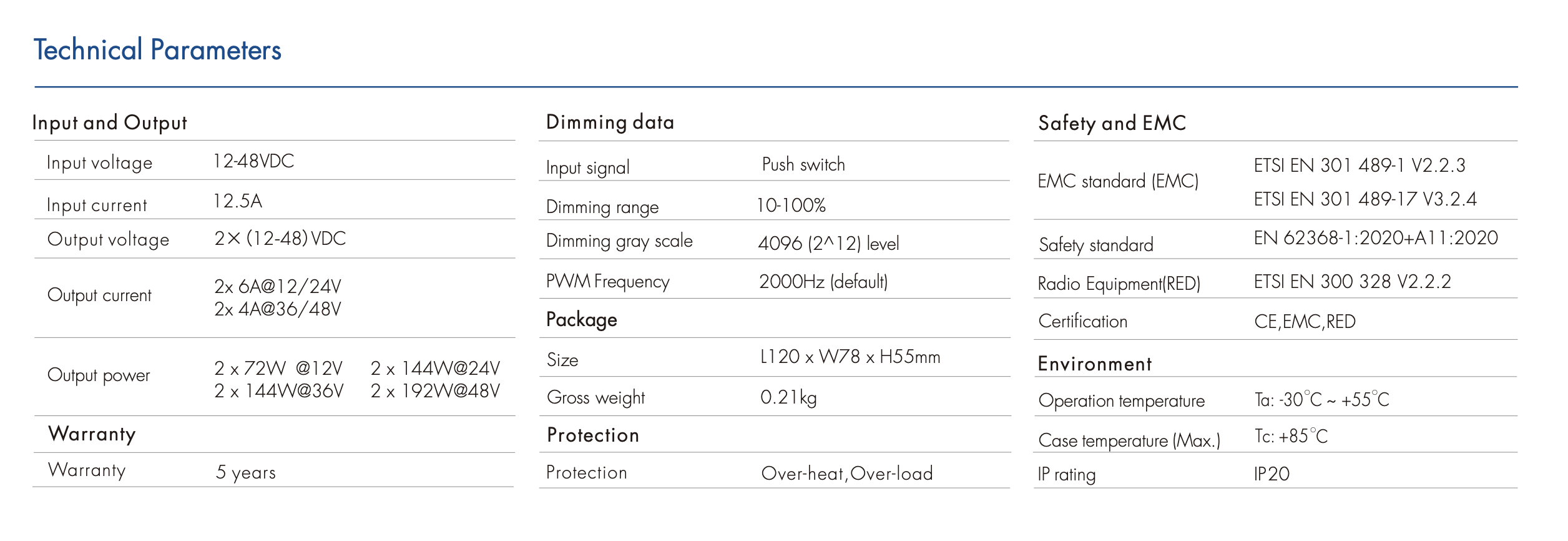The image size is (1568, 541).
Task: Click the L120 x W78 x H55mm size value
Action: point(850,357)
